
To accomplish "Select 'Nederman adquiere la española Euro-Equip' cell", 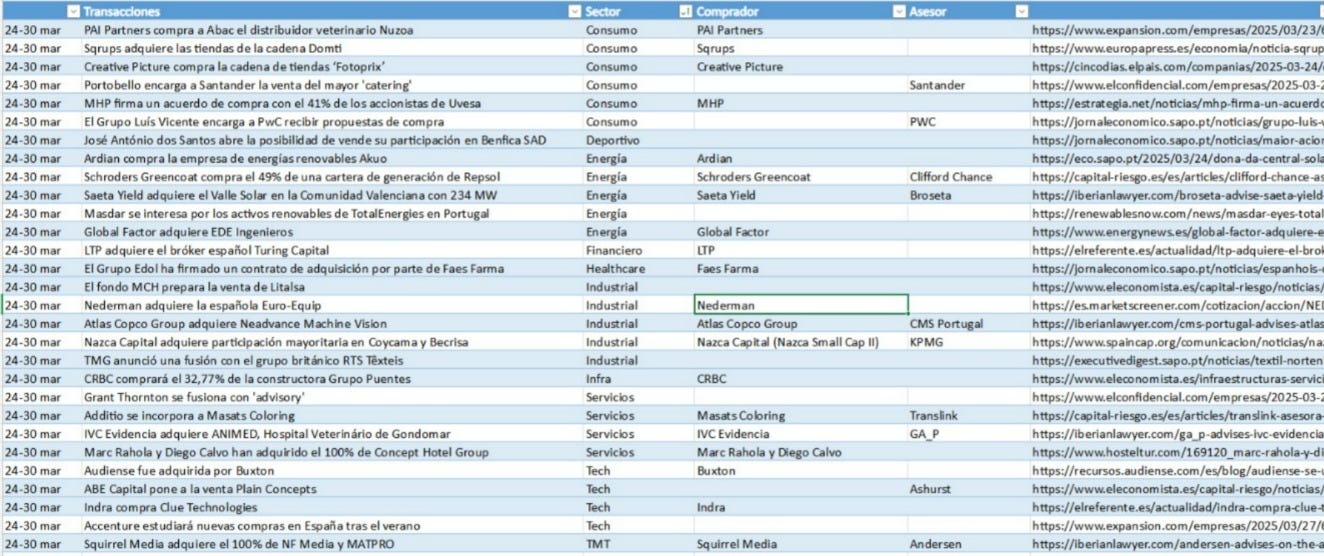I will [x=332, y=305].
